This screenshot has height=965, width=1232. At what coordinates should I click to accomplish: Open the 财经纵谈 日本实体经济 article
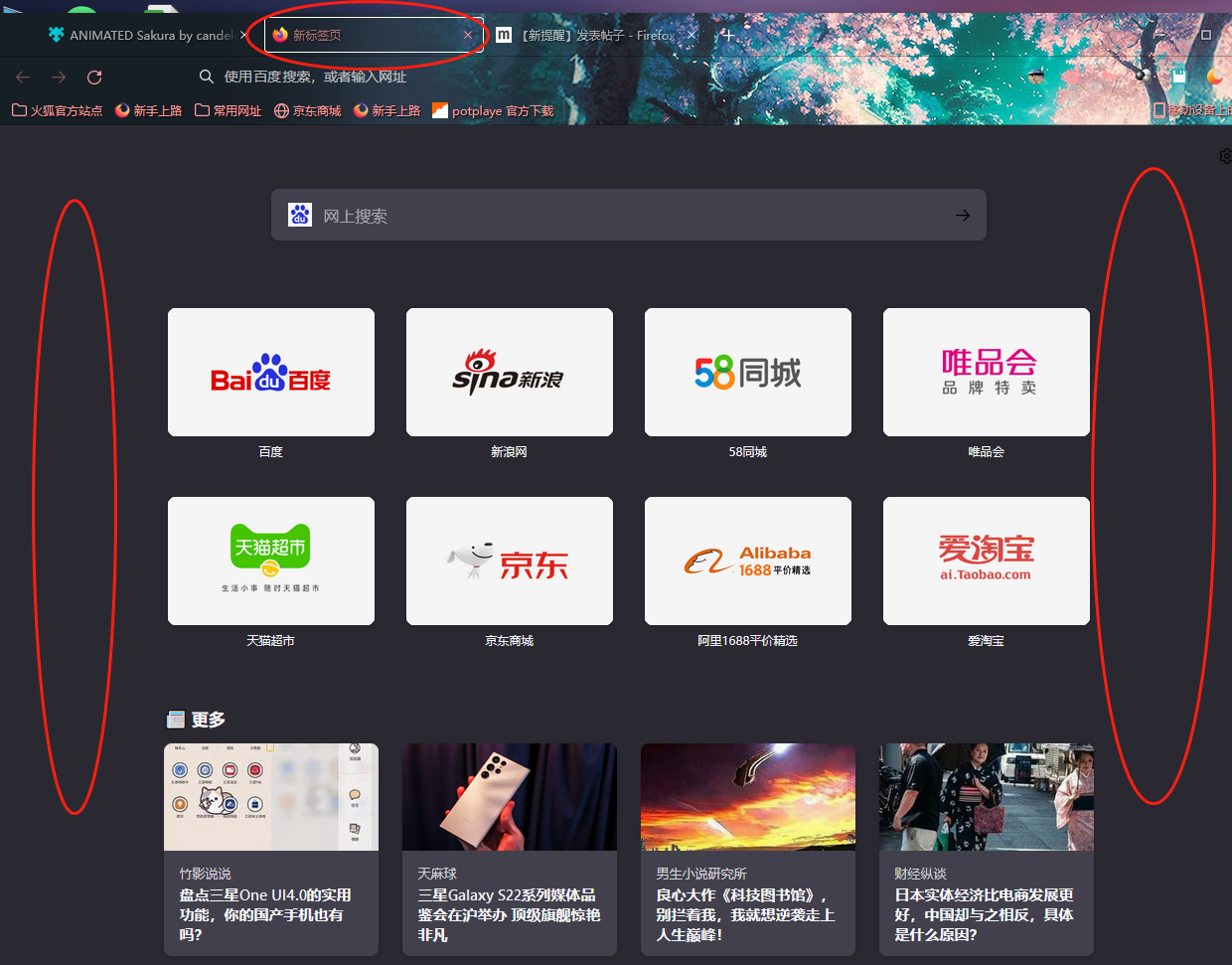point(987,850)
